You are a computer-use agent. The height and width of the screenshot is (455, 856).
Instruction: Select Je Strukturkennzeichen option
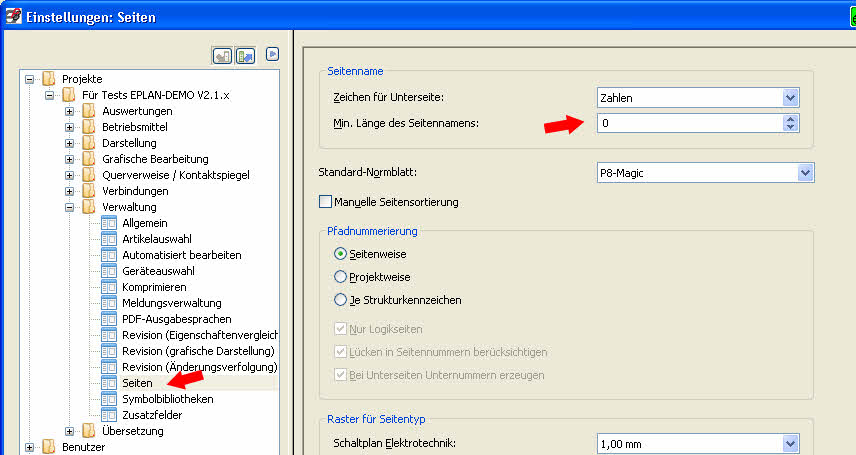340,299
